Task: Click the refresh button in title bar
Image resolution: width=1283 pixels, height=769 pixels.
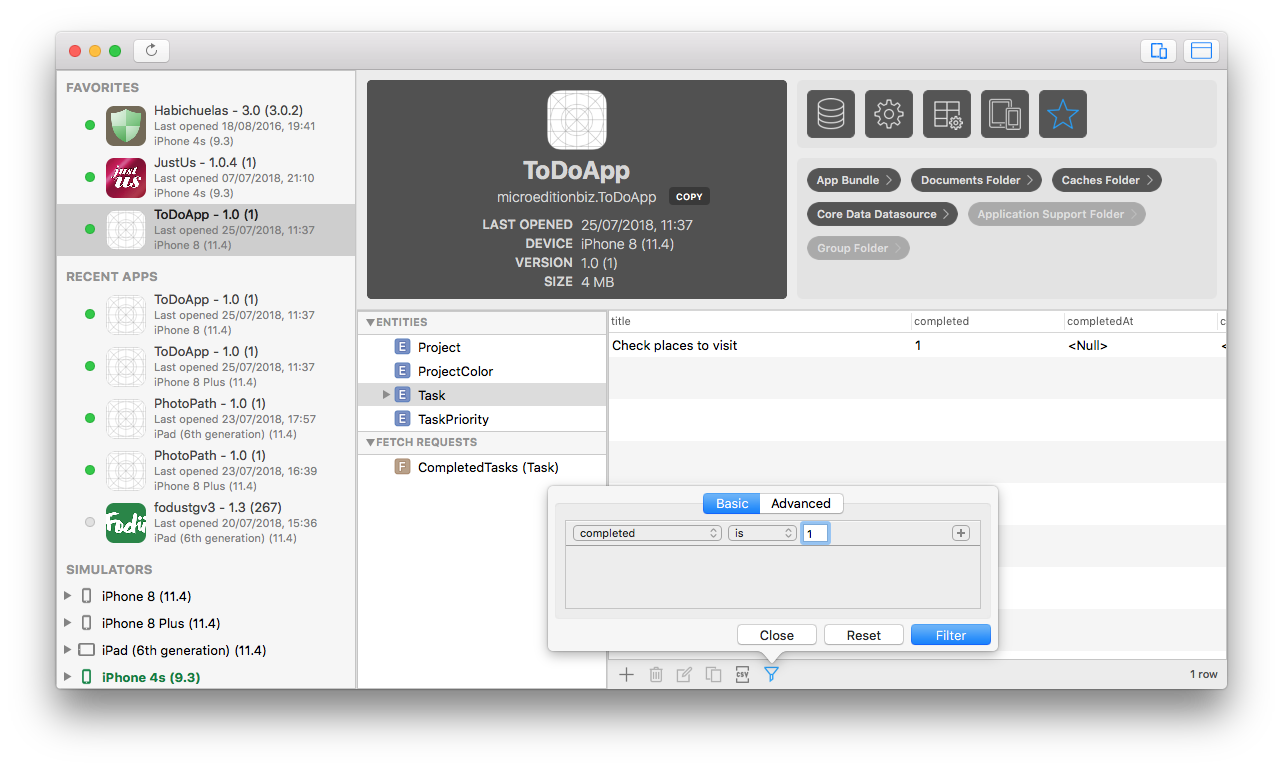Action: point(151,50)
